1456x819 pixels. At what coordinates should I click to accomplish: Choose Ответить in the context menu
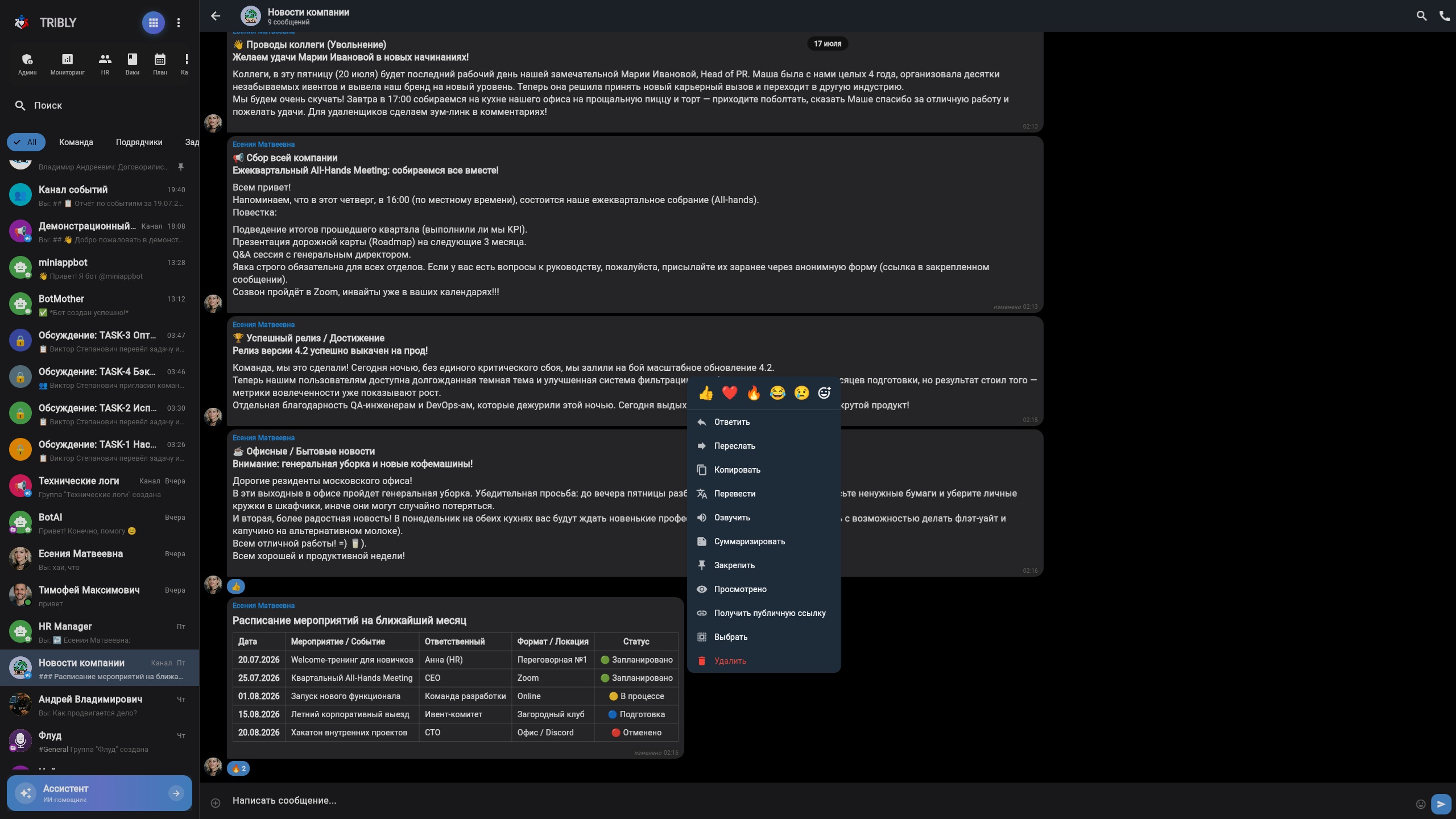pyautogui.click(x=764, y=422)
